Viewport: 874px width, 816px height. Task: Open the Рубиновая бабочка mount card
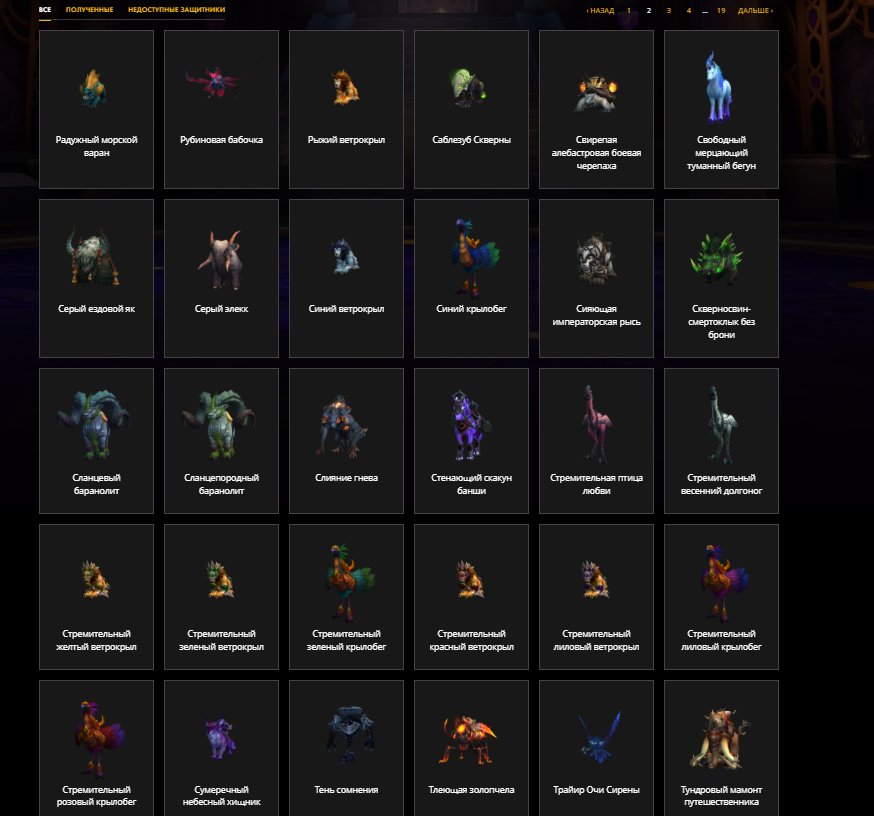click(x=221, y=109)
